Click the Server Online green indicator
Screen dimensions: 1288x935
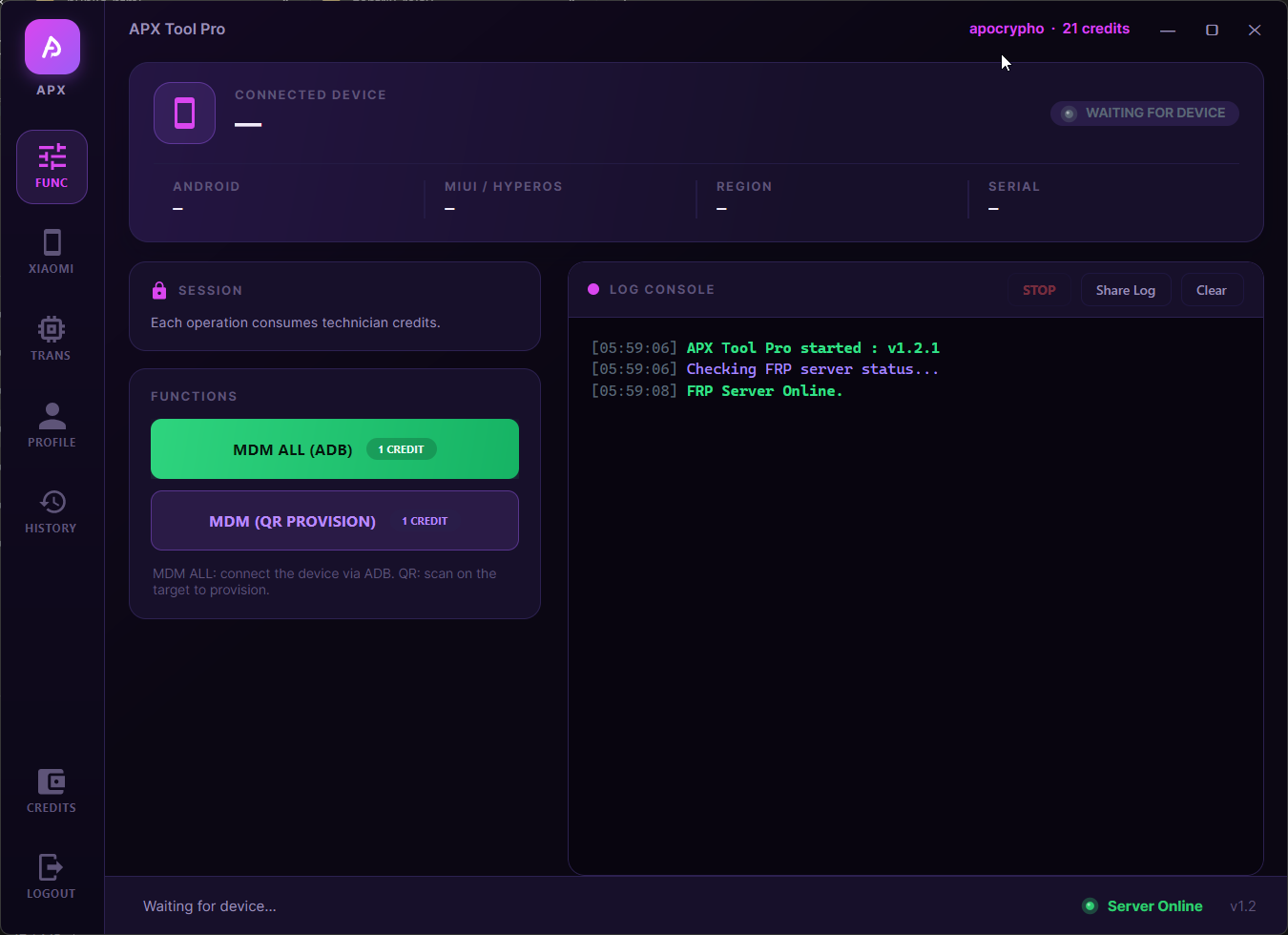(1090, 906)
